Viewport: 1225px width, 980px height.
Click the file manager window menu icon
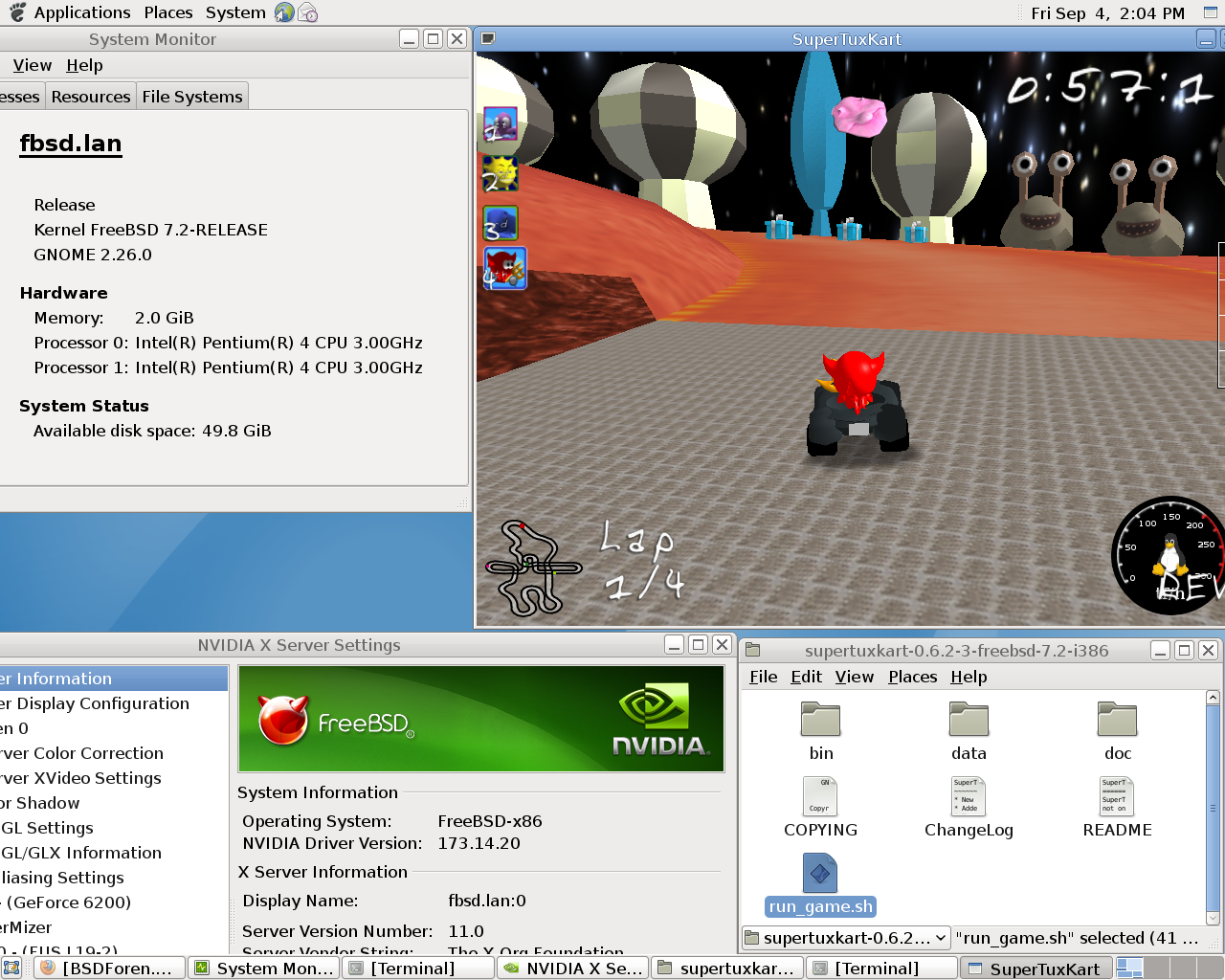[752, 650]
